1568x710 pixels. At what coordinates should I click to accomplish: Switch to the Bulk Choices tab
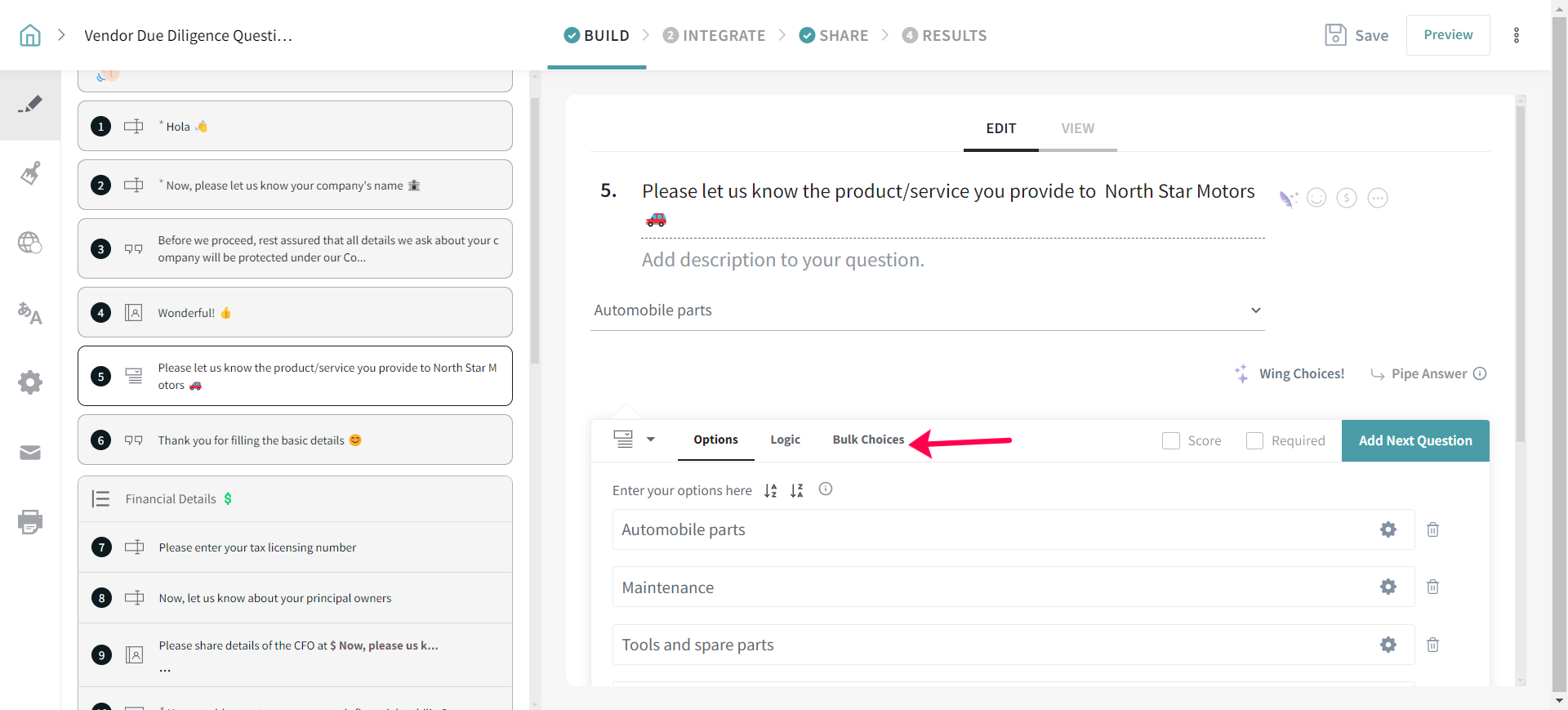click(868, 440)
